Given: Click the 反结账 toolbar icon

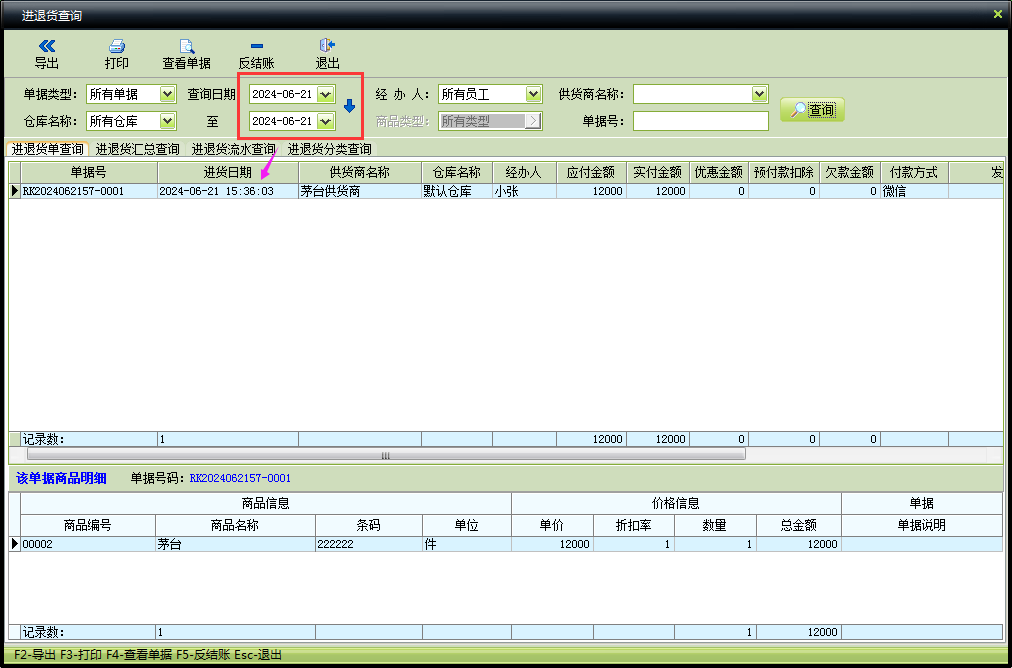Looking at the screenshot, I should point(256,47).
